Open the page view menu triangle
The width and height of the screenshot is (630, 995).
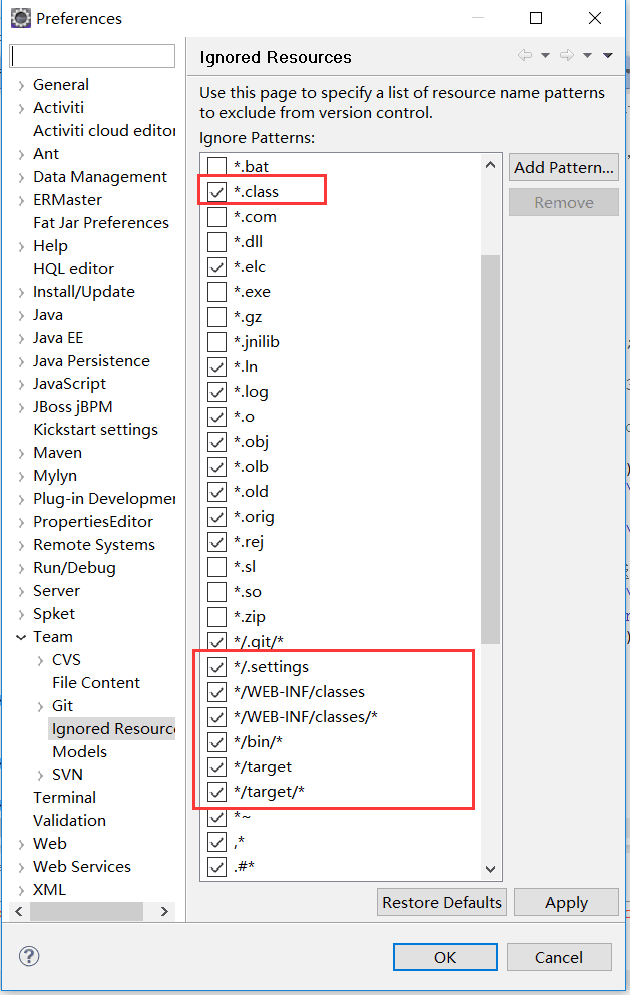[608, 56]
